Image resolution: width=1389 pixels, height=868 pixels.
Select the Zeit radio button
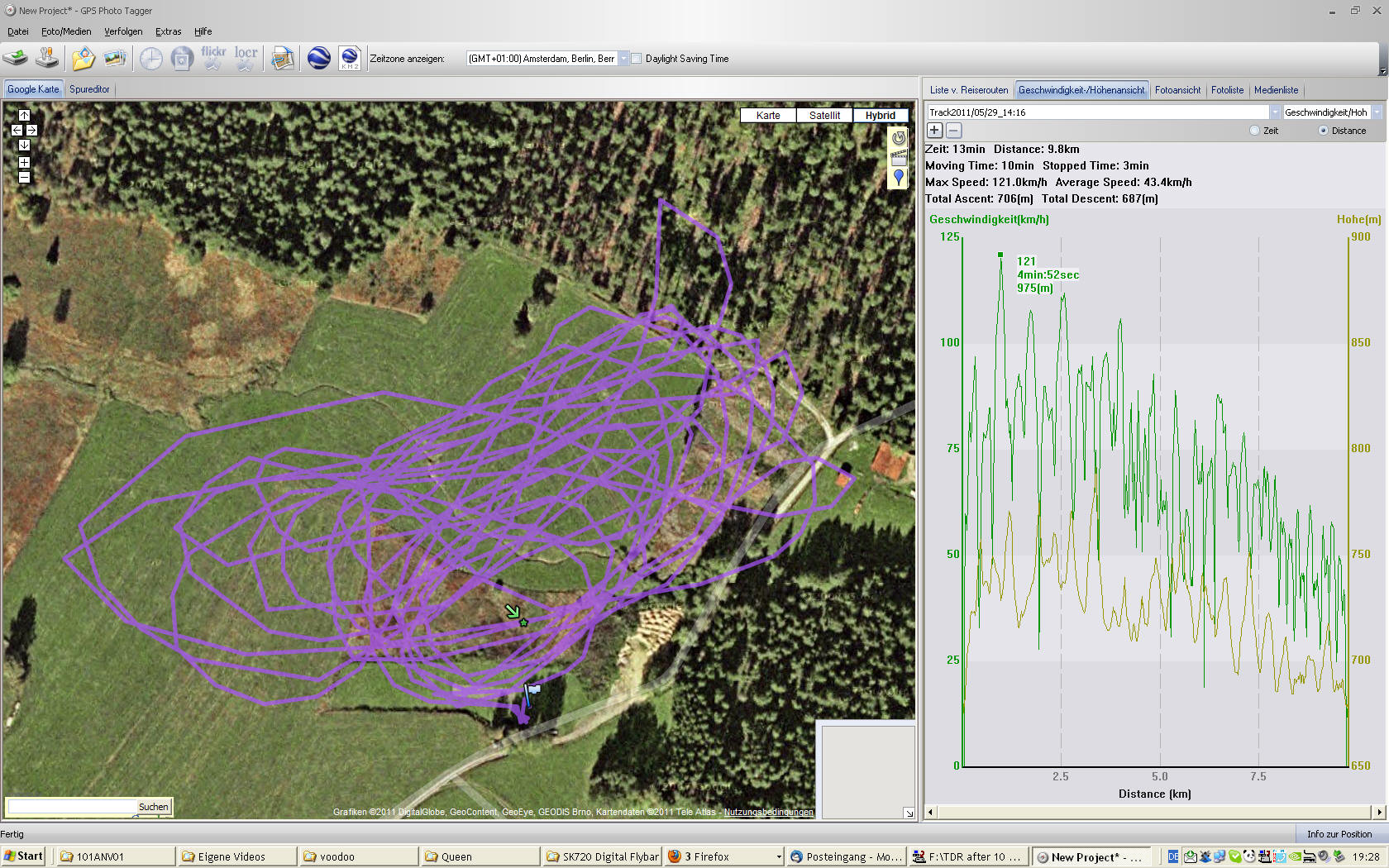pos(1254,131)
